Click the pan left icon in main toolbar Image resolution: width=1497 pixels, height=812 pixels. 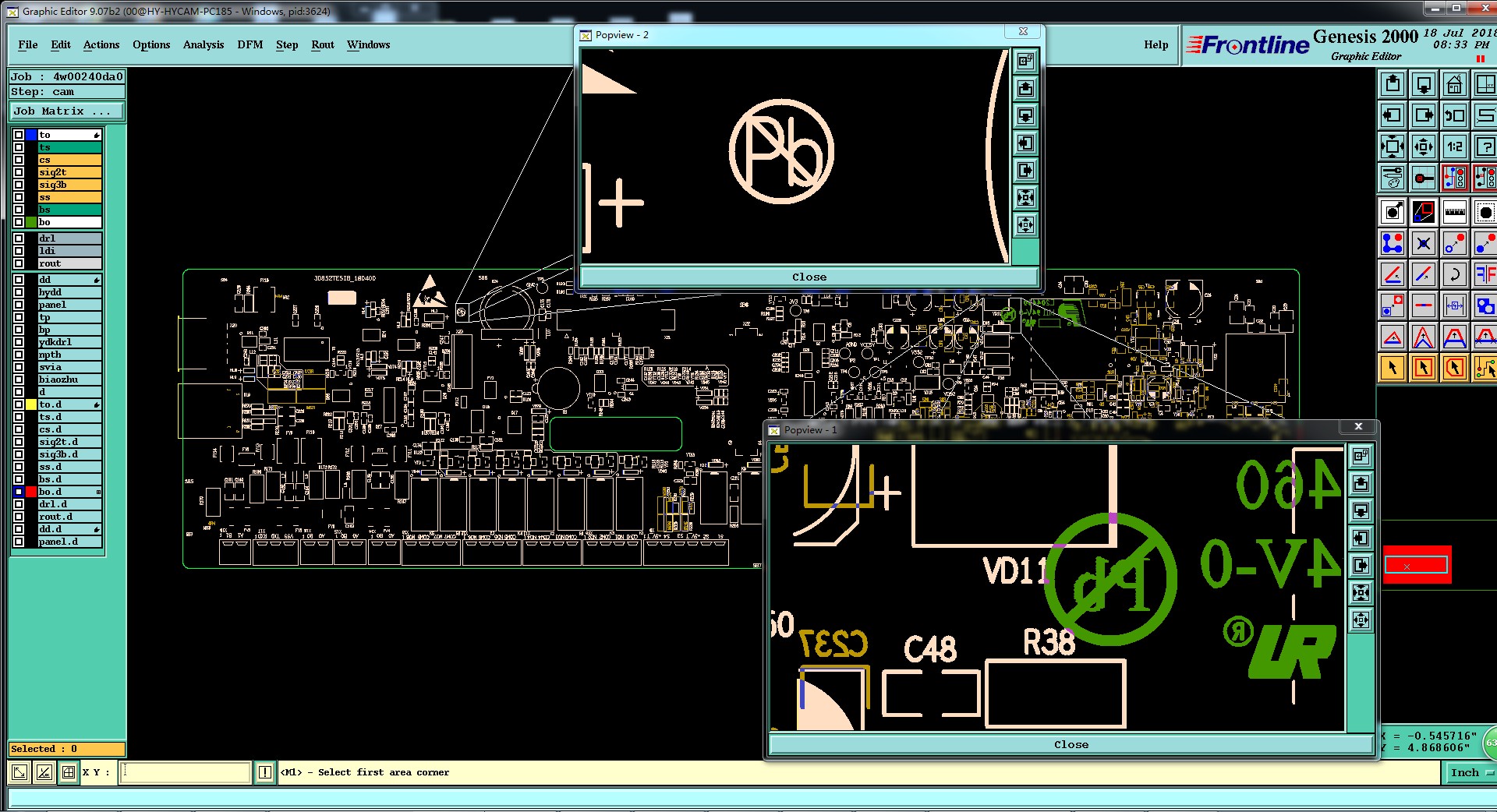pyautogui.click(x=1393, y=115)
